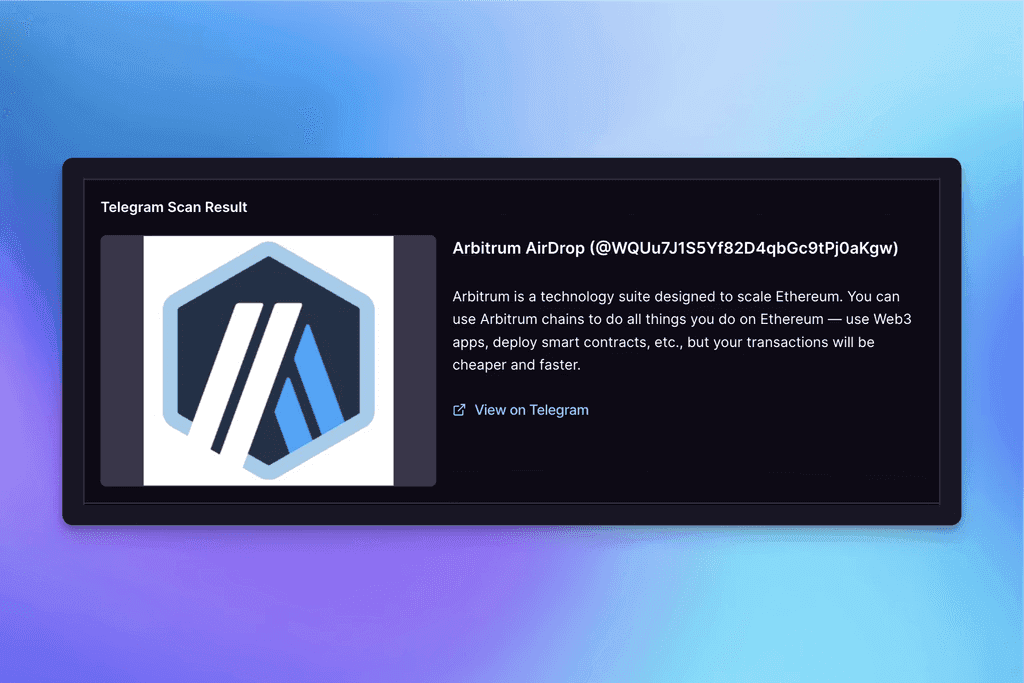Select the Arbitrum logo thumbnail image
1024x683 pixels.
tap(268, 360)
